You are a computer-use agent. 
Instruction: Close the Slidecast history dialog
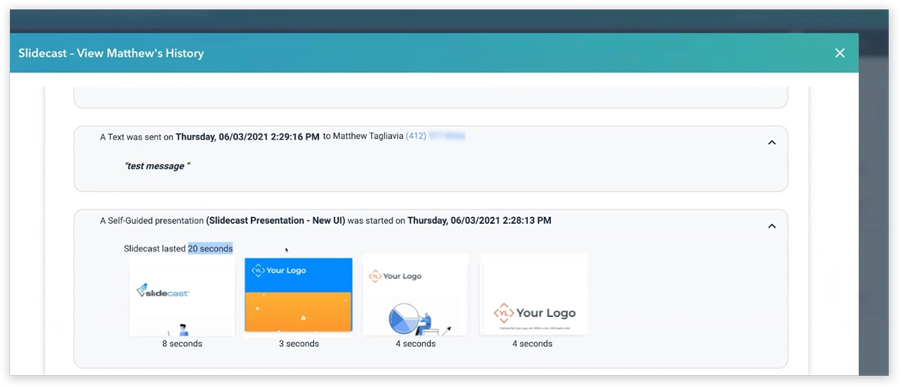[840, 53]
